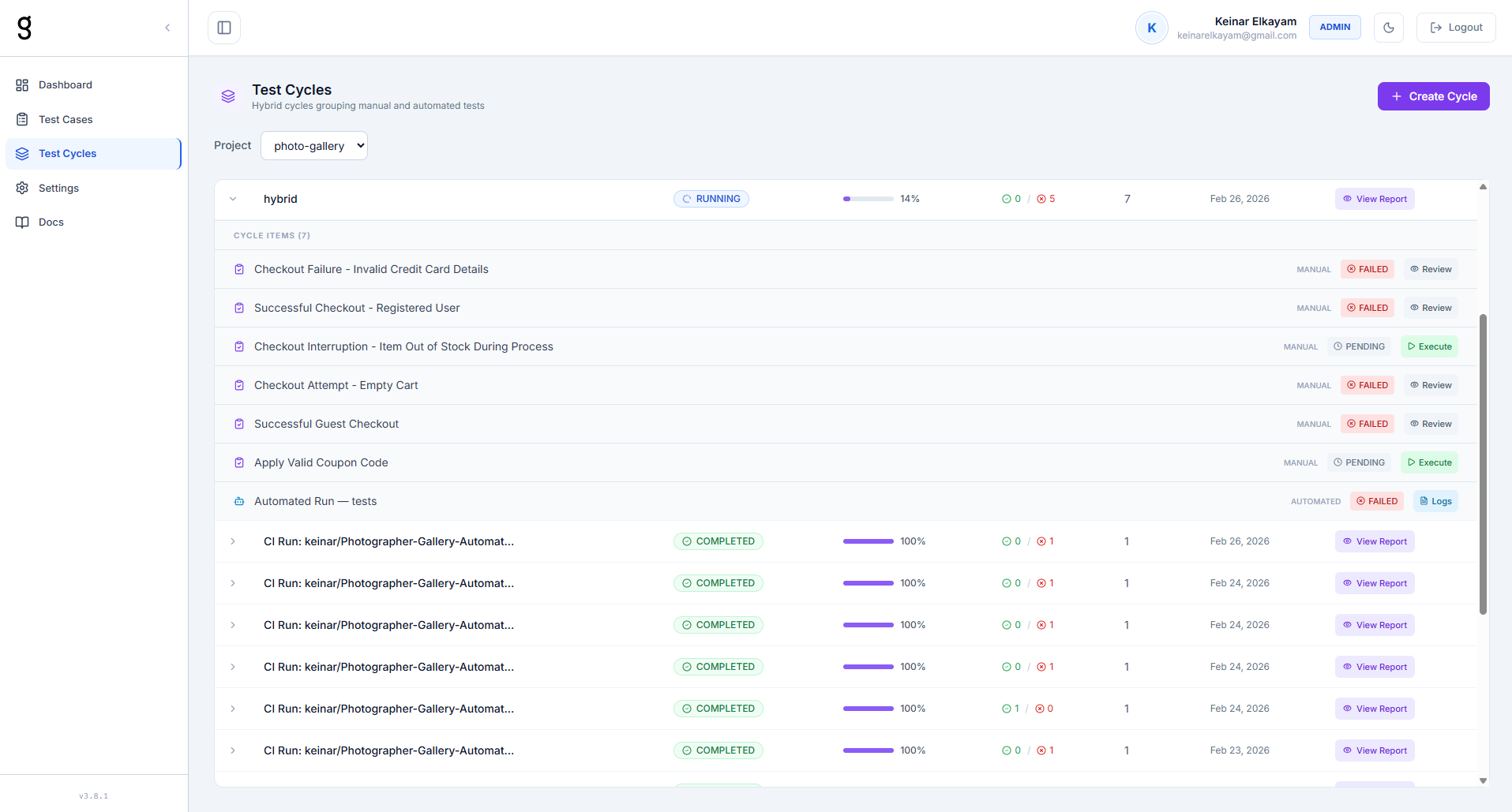Go to Settings in the sidebar
1512x812 pixels.
tap(58, 188)
